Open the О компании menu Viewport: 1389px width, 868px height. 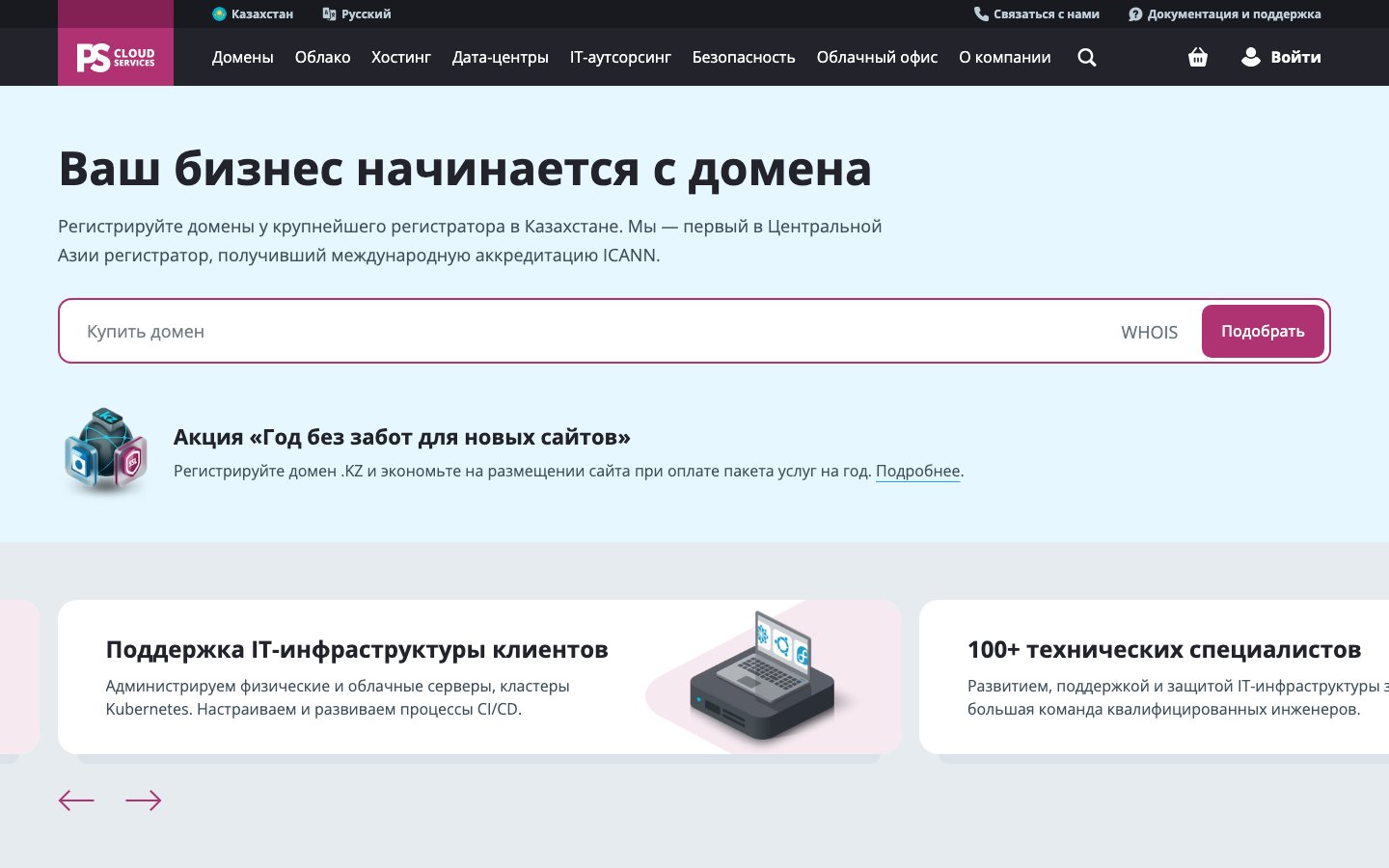tap(1005, 57)
